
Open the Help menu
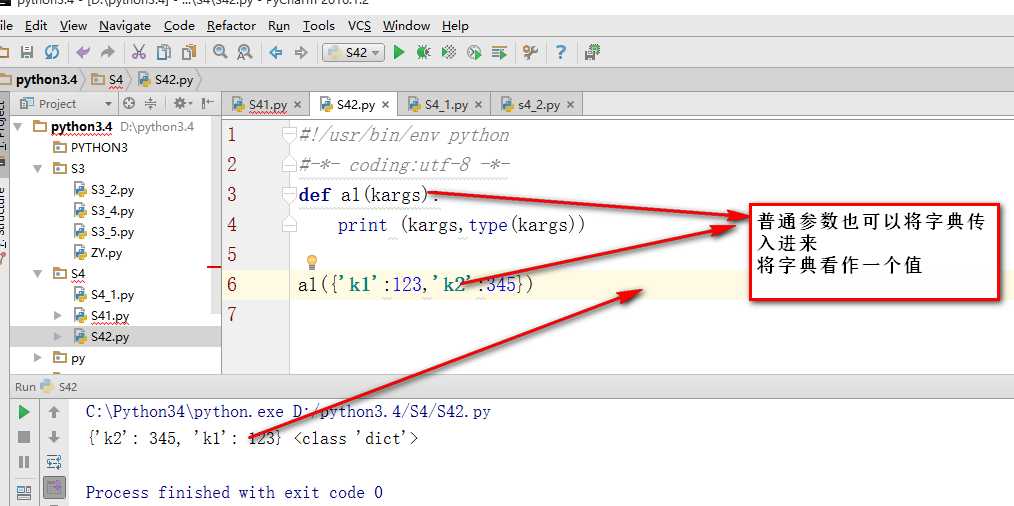click(455, 26)
